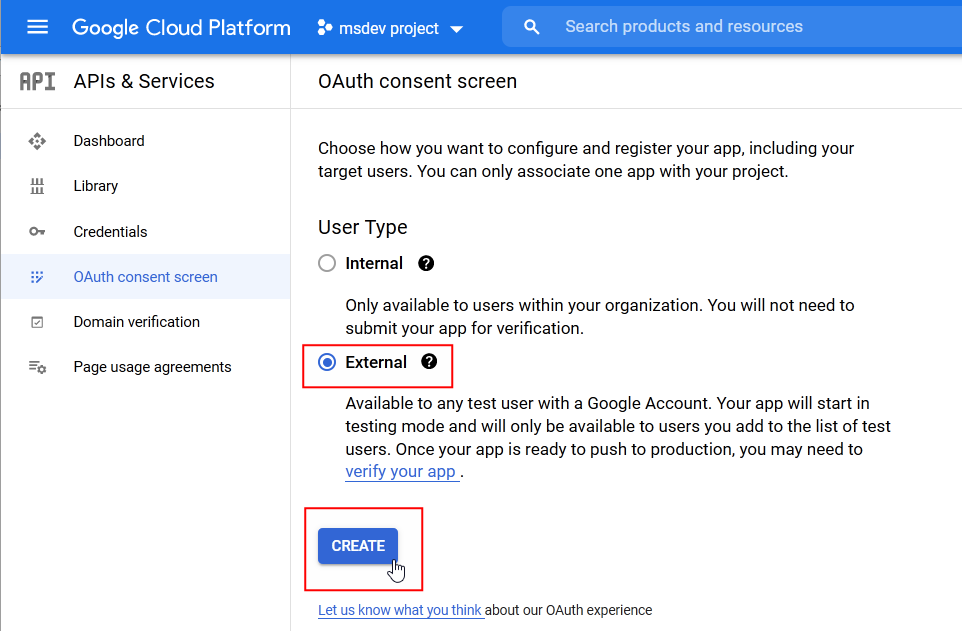Open 'Let us know what you think' link
962x631 pixels.
click(400, 610)
